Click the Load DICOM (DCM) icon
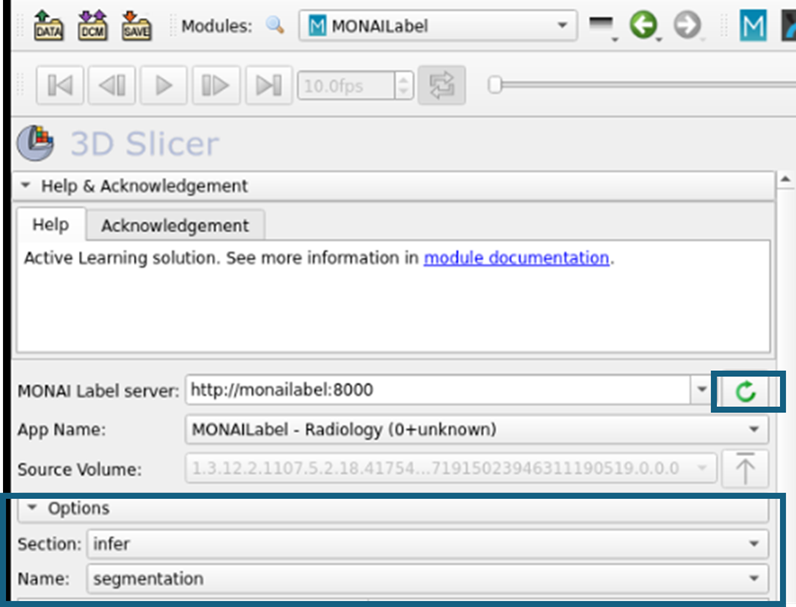The width and height of the screenshot is (796, 607). (91, 26)
